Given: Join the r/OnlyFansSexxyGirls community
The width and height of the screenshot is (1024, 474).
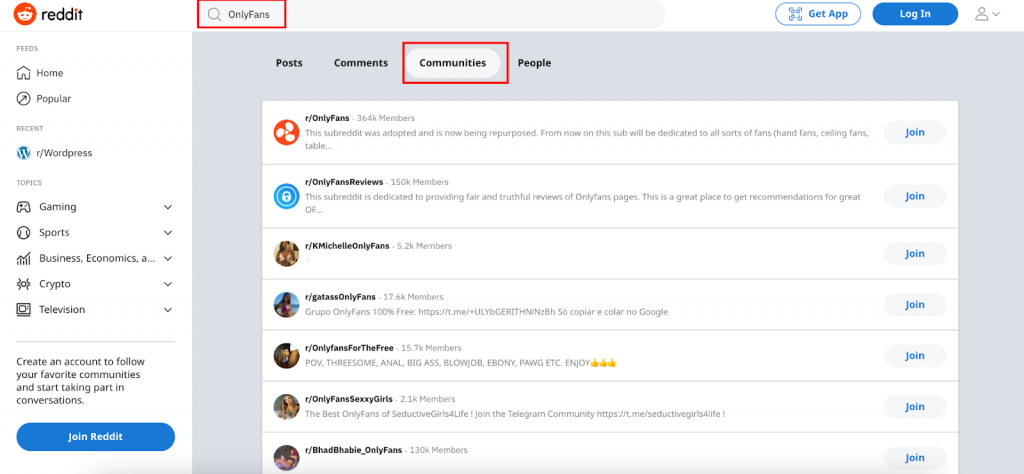Looking at the screenshot, I should 915,407.
